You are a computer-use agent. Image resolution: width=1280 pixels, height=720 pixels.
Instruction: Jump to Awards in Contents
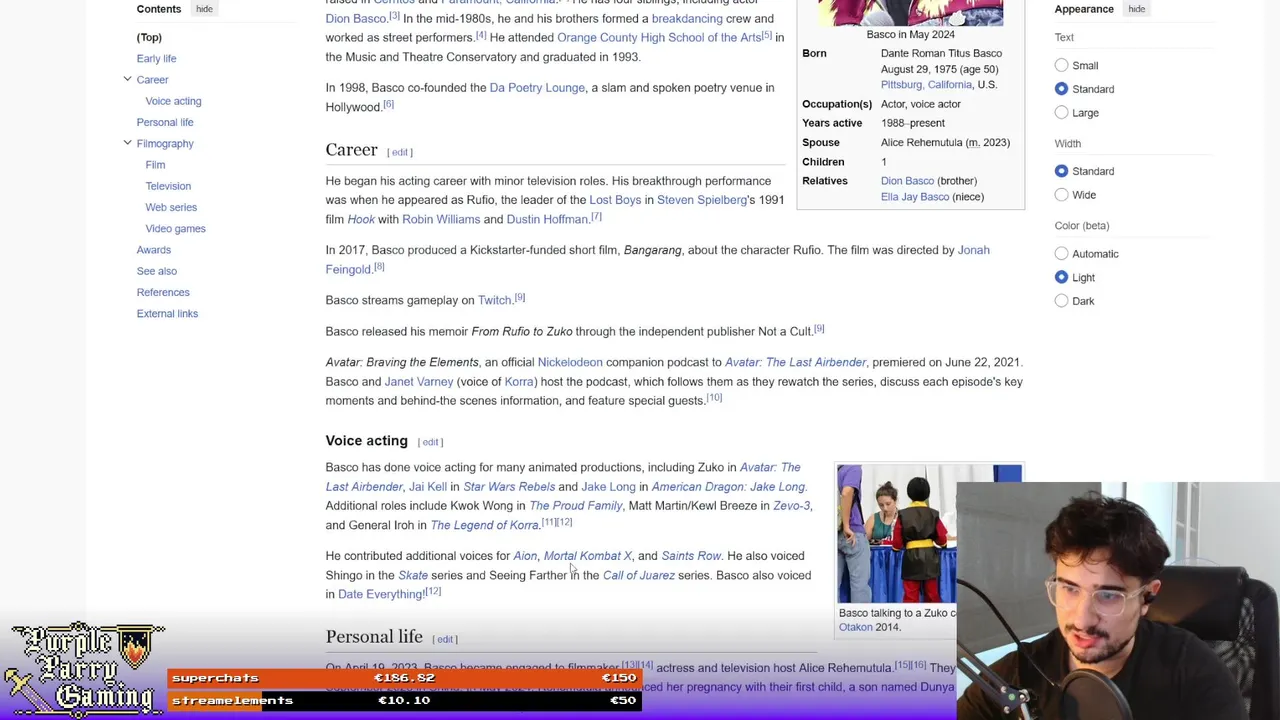(x=154, y=250)
